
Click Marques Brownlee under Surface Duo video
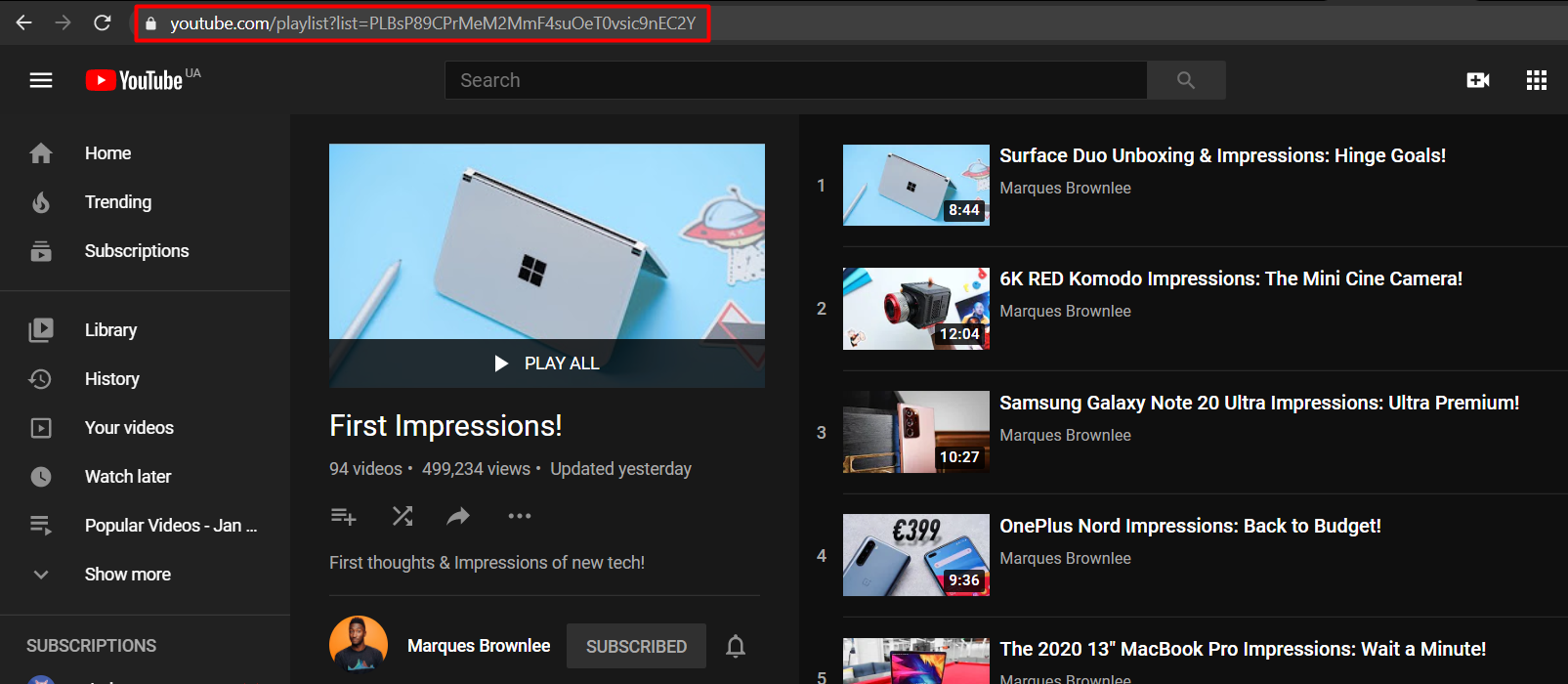pos(1065,188)
